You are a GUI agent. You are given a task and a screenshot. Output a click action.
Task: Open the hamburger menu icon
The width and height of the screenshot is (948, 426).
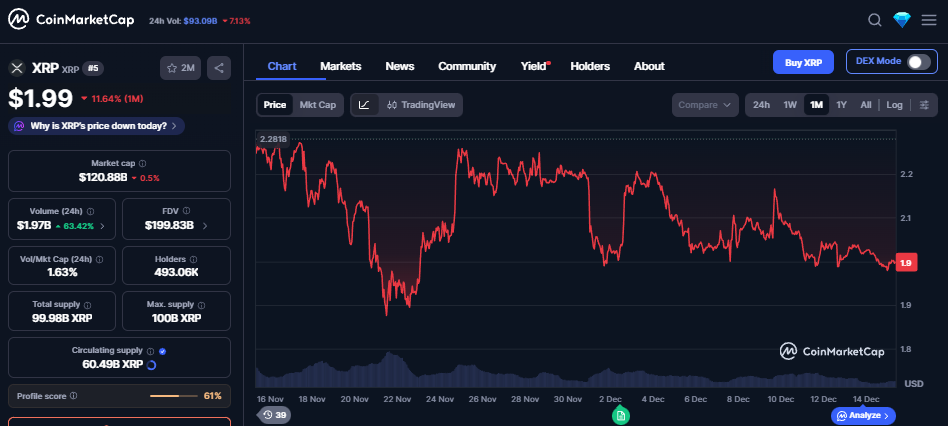(929, 20)
